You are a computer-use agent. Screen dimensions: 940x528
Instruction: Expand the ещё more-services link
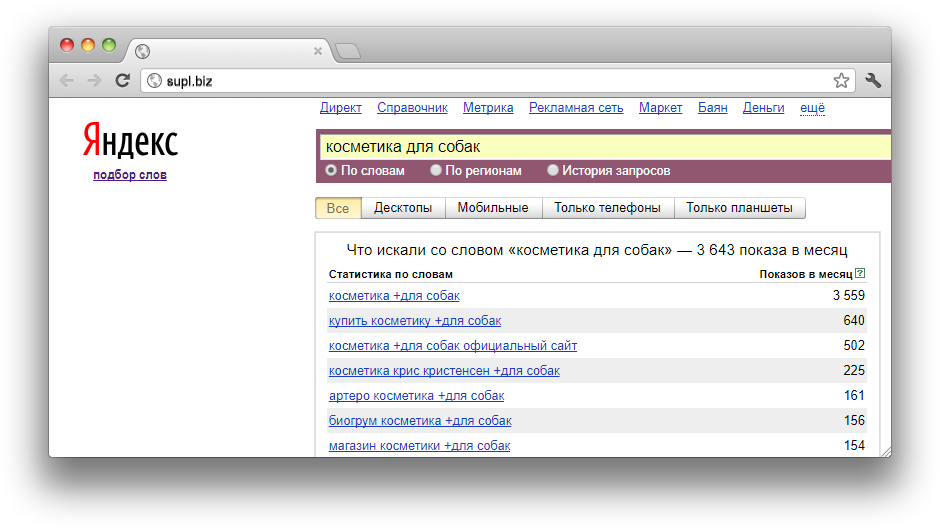pyautogui.click(x=812, y=108)
